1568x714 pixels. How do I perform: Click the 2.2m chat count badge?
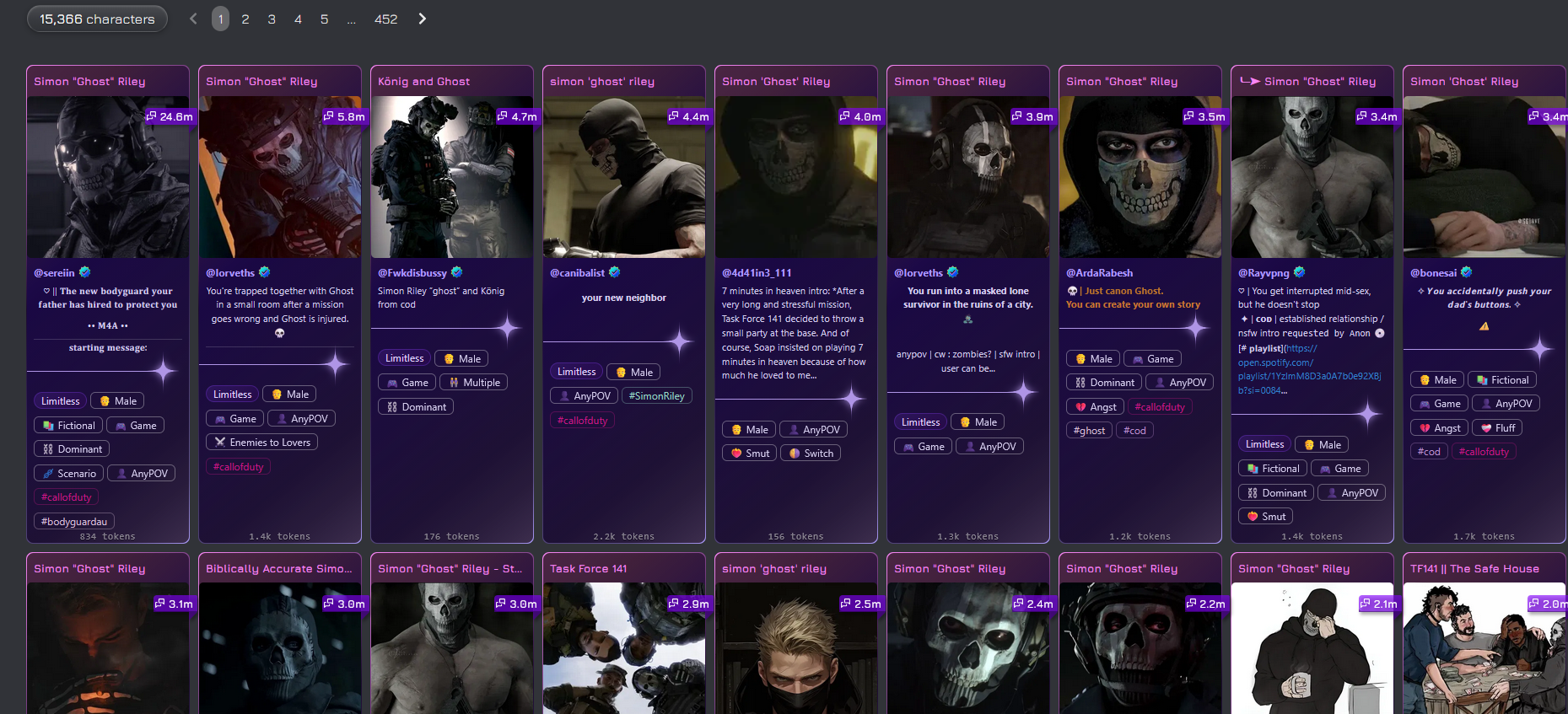(1205, 604)
